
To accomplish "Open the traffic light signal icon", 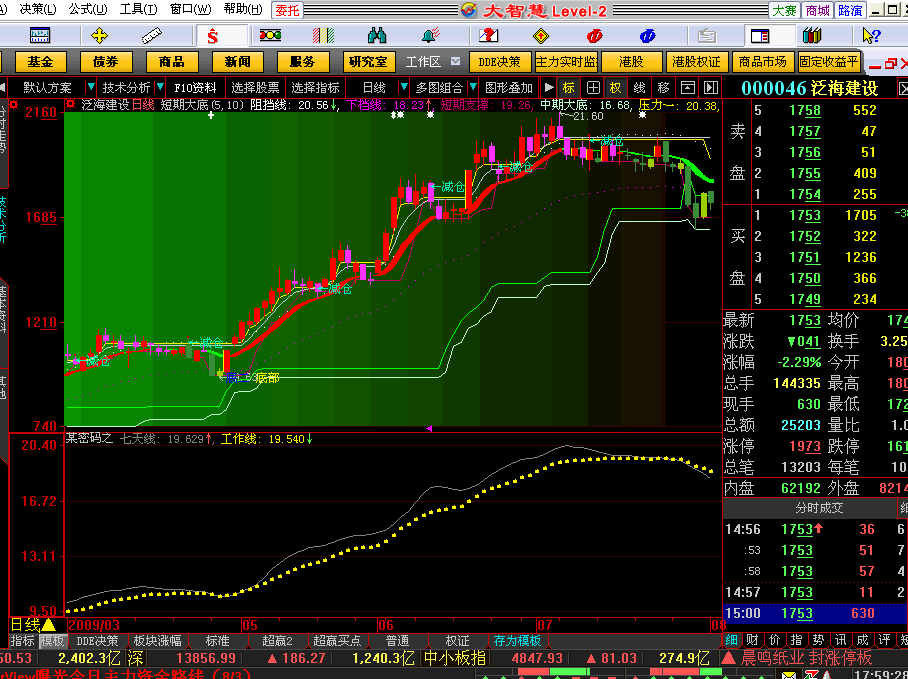I will click(x=270, y=36).
